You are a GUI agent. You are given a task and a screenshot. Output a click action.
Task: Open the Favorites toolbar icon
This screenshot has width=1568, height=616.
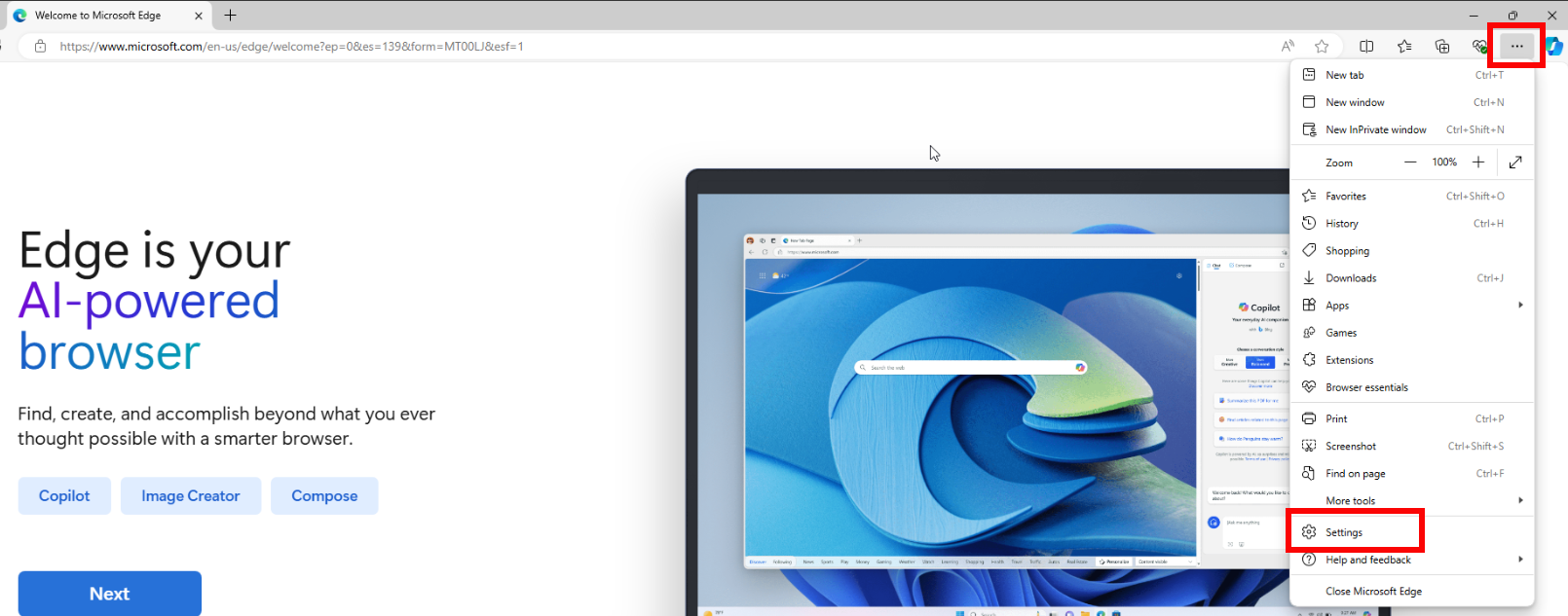[1404, 46]
